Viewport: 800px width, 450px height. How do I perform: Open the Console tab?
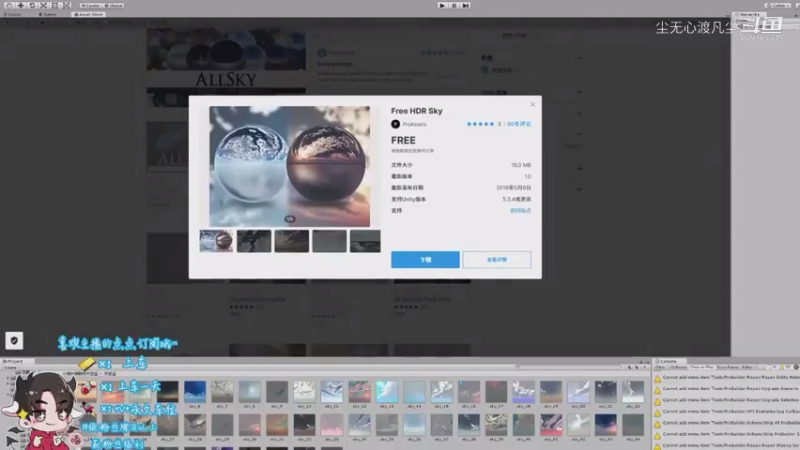(668, 361)
